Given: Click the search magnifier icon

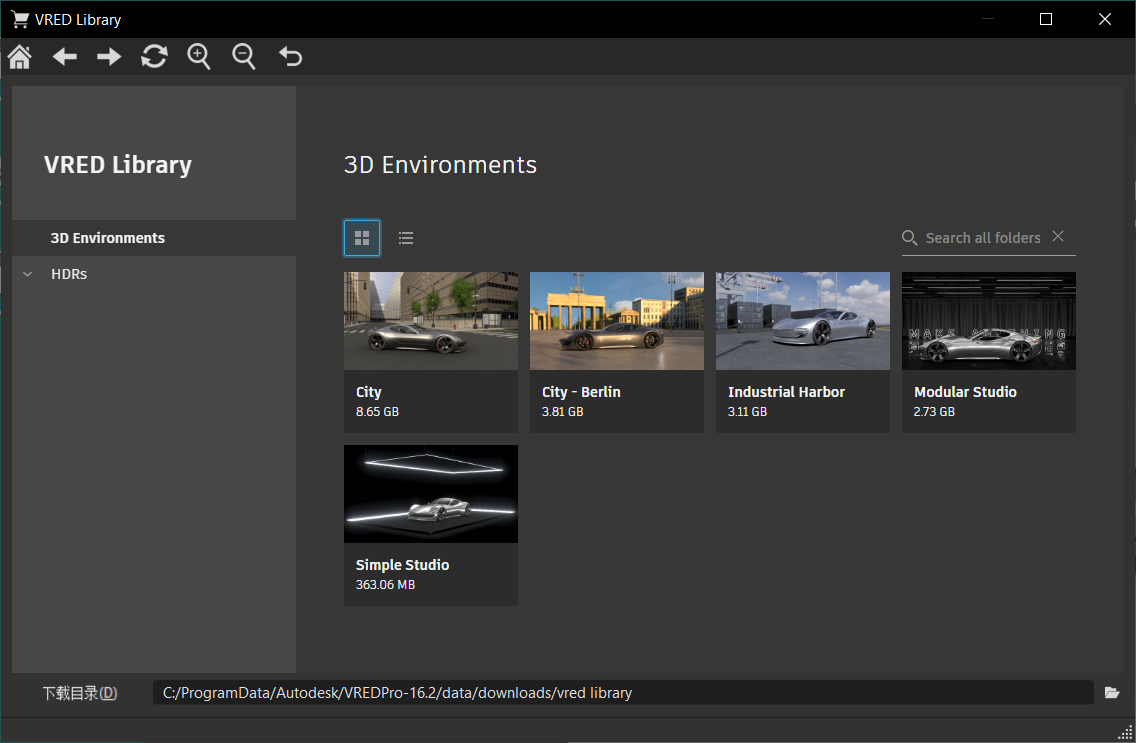Looking at the screenshot, I should pos(909,238).
